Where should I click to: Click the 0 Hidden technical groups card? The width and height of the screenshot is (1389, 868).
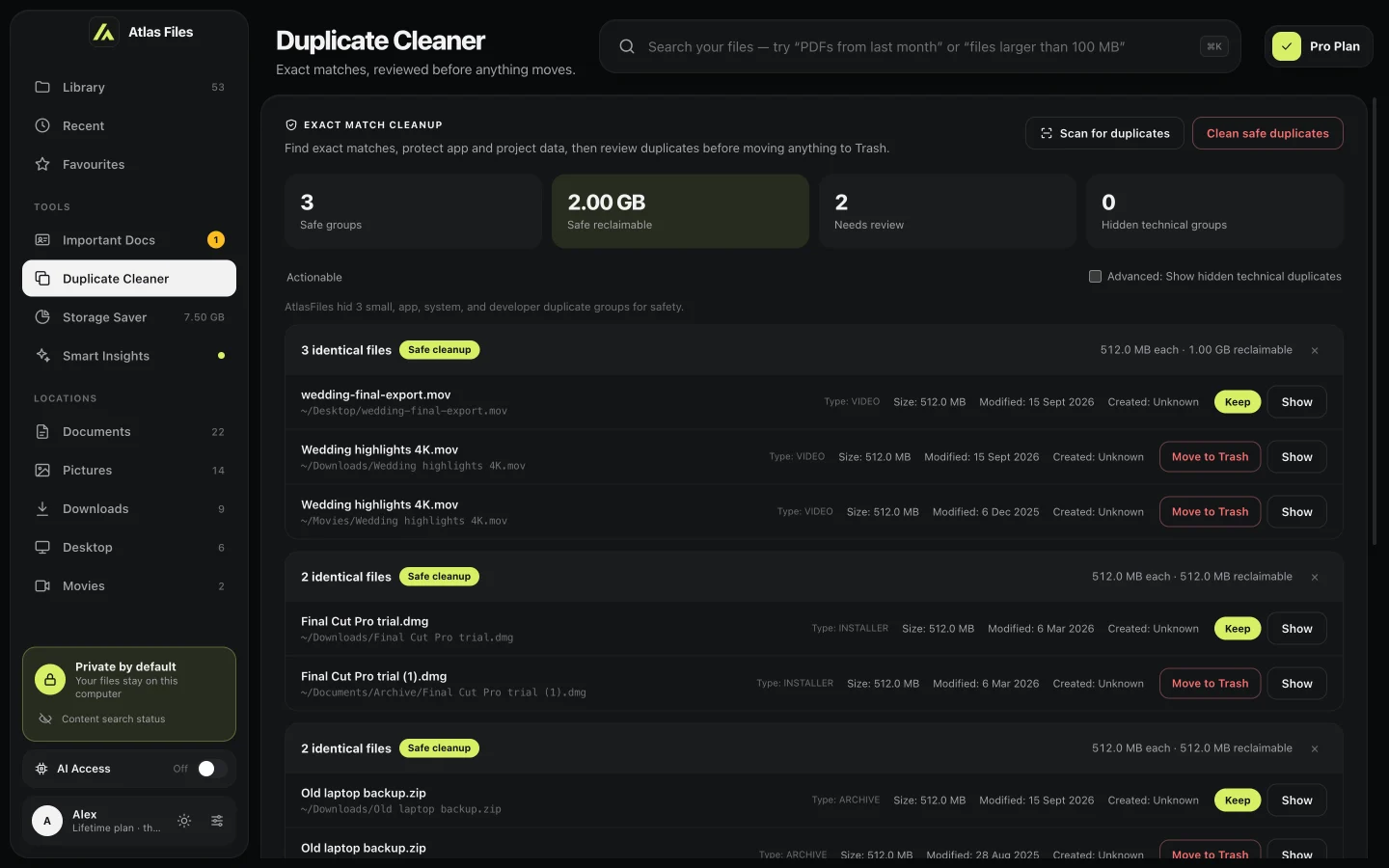(x=1214, y=211)
